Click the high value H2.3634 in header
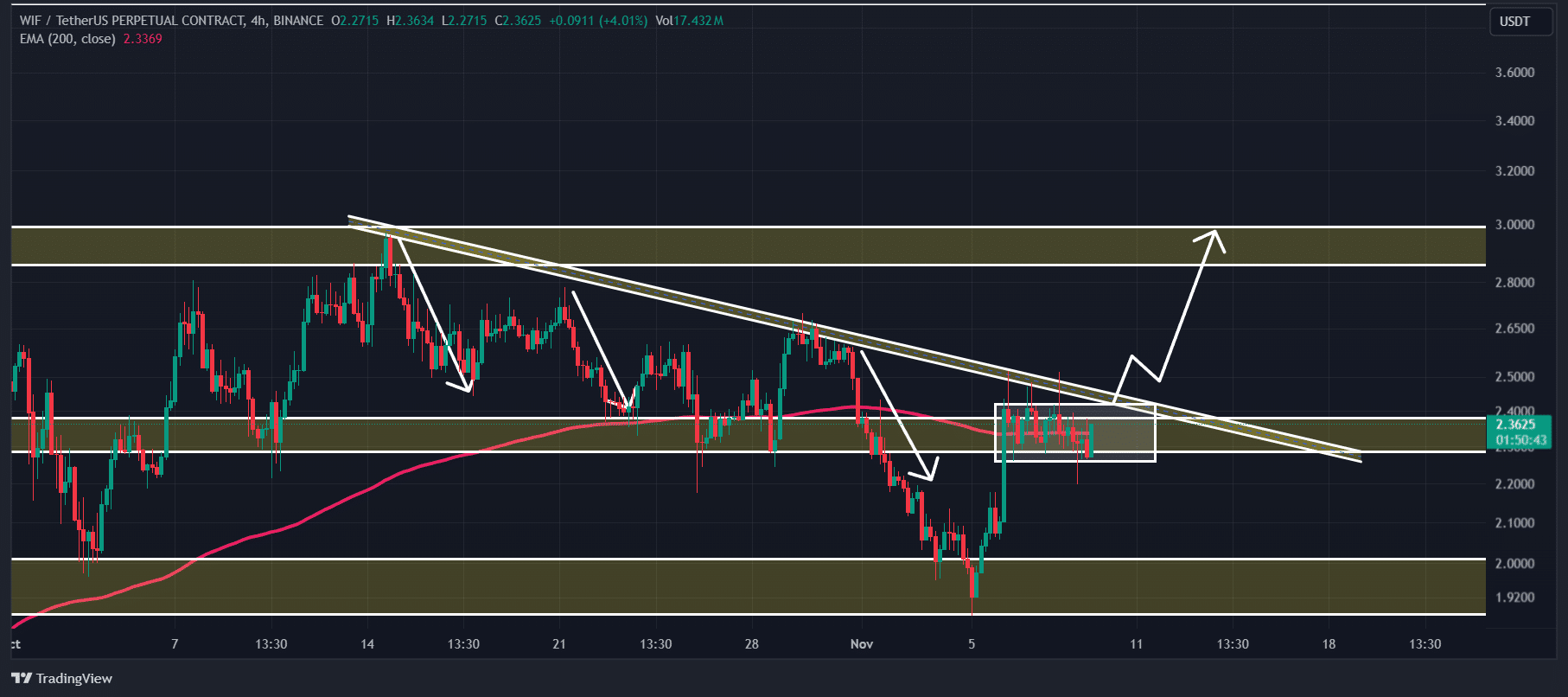The height and width of the screenshot is (697, 1568). [x=410, y=20]
